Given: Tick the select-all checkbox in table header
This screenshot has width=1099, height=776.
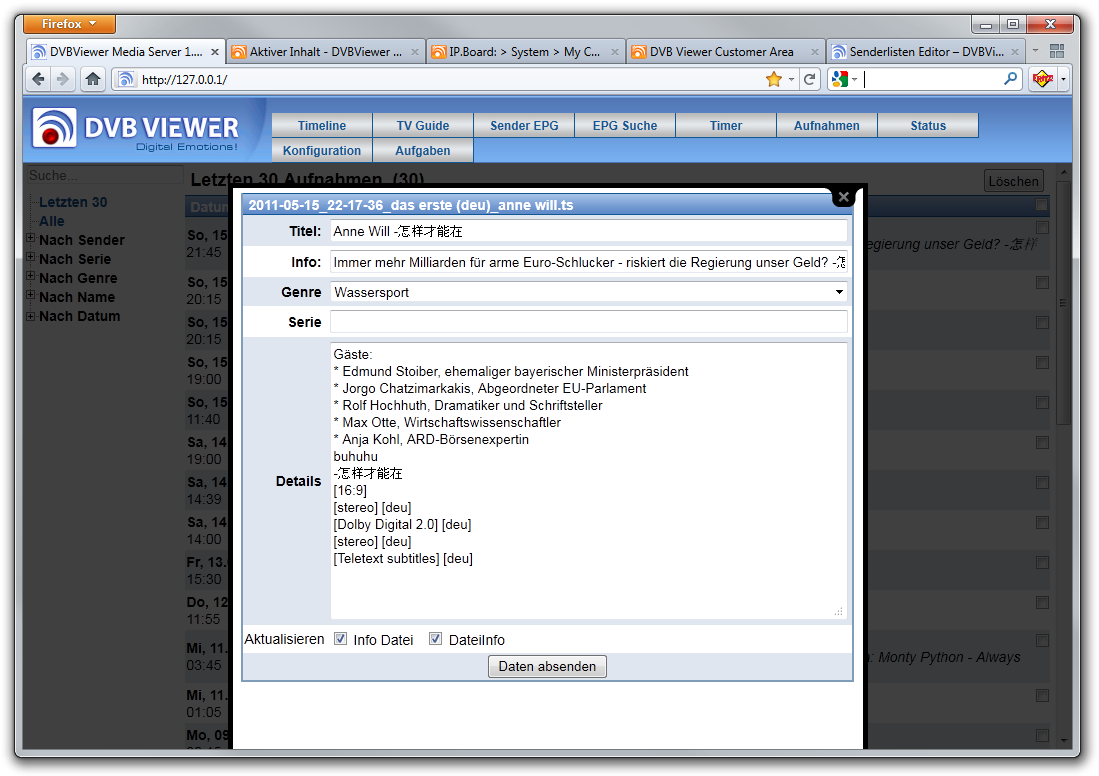Looking at the screenshot, I should tap(1042, 205).
